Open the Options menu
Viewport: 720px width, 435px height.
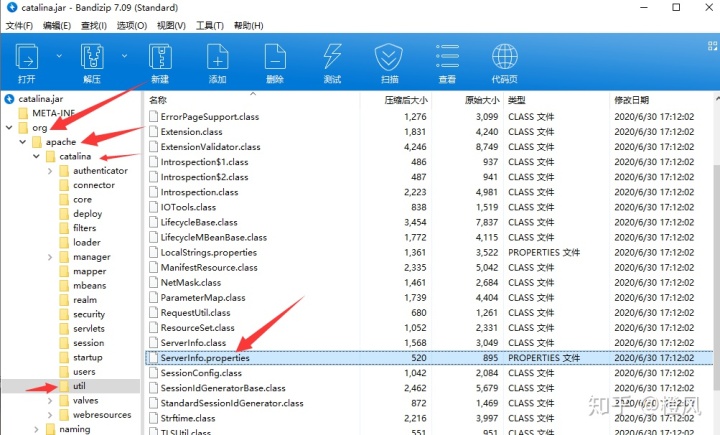[x=132, y=26]
